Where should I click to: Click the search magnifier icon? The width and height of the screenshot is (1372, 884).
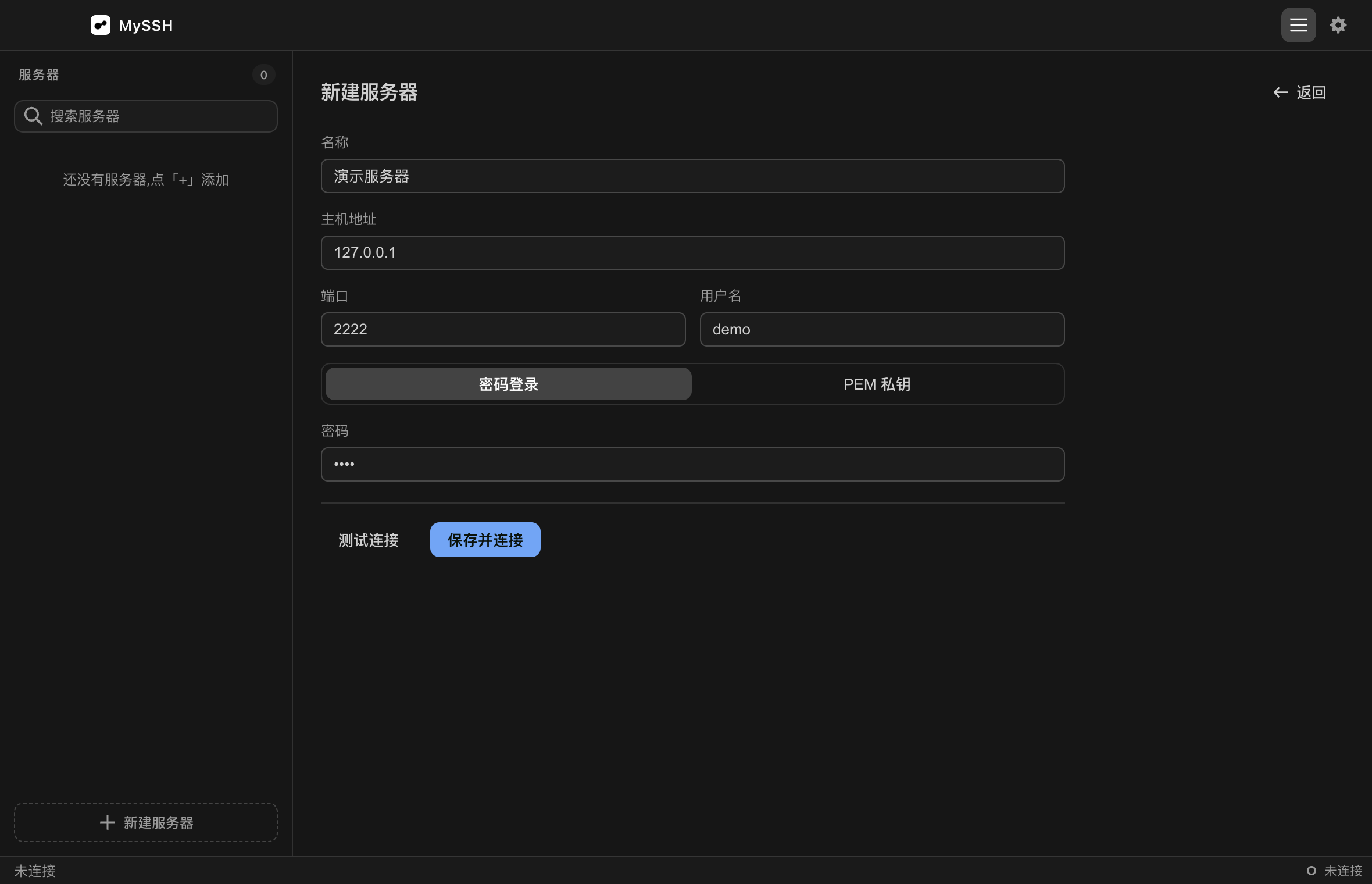point(33,116)
